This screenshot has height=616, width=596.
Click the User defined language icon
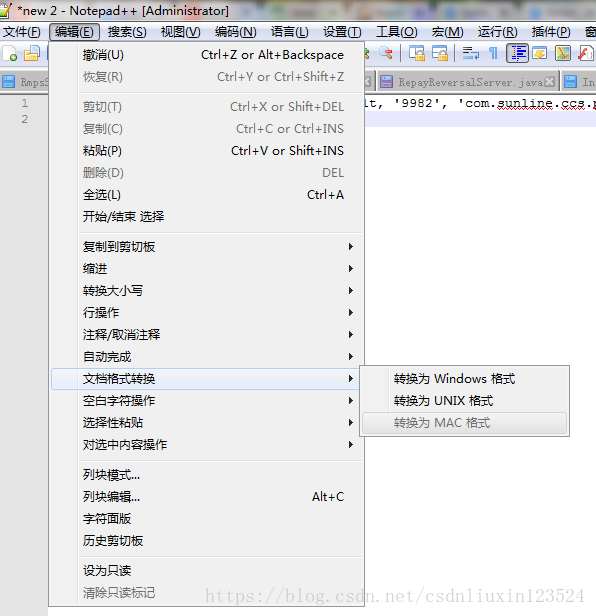[x=540, y=53]
